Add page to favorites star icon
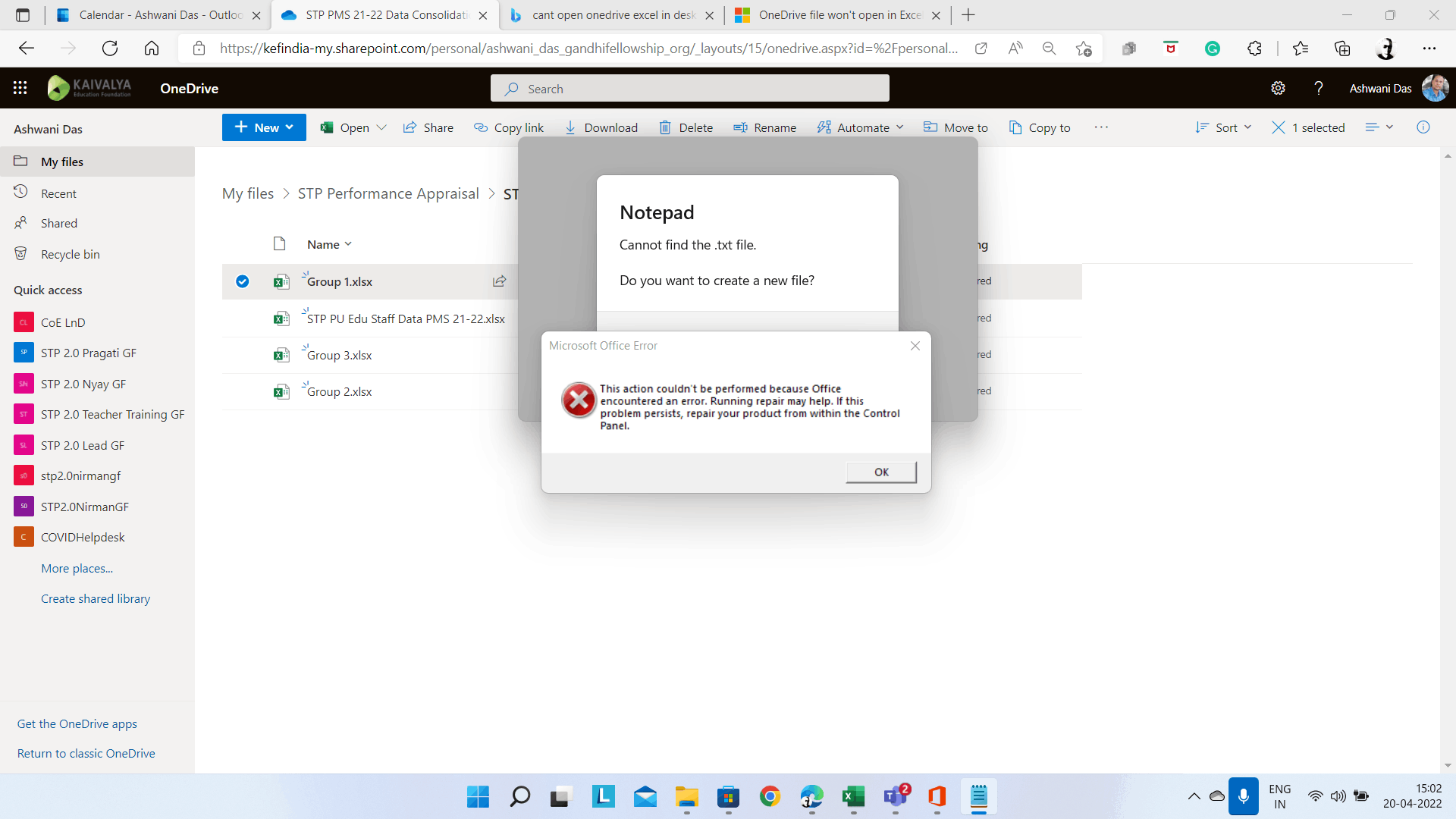Image resolution: width=1456 pixels, height=819 pixels. click(x=1084, y=49)
